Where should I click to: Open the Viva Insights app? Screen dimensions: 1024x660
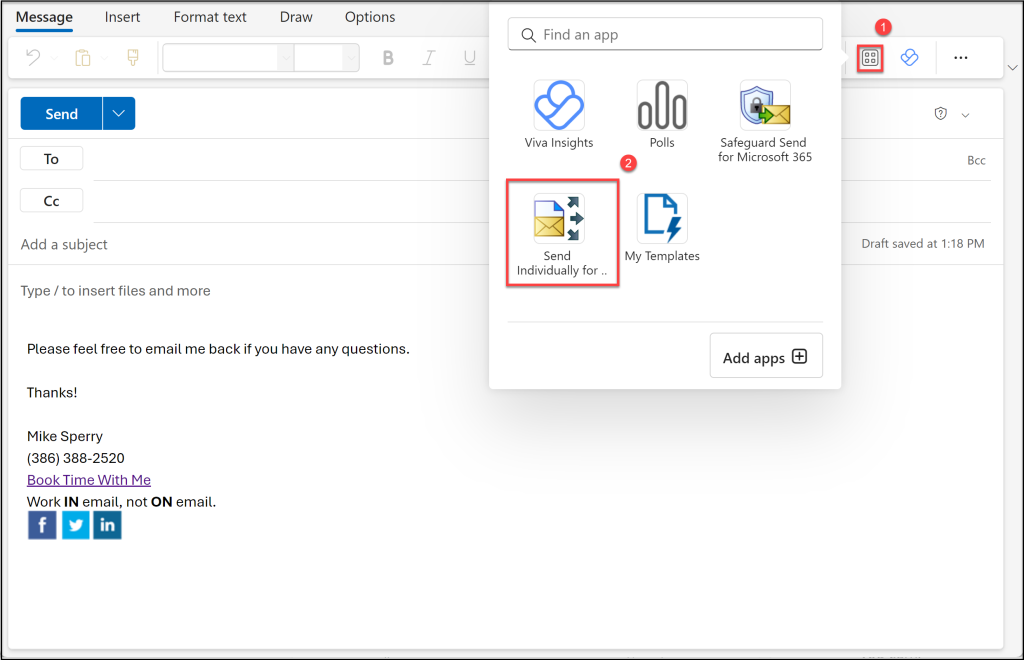pos(560,113)
